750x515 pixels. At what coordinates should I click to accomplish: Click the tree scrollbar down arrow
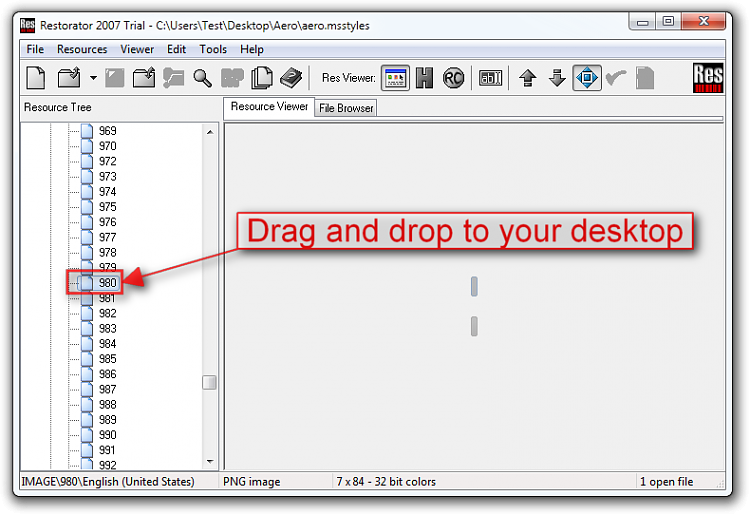tap(210, 461)
